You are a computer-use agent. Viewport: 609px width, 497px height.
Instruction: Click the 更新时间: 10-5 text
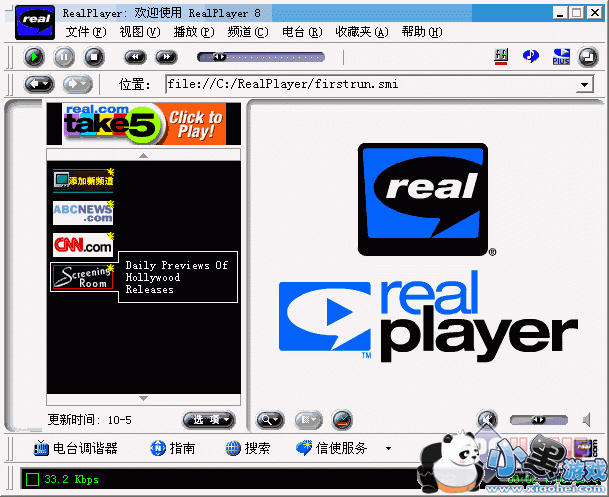(90, 420)
